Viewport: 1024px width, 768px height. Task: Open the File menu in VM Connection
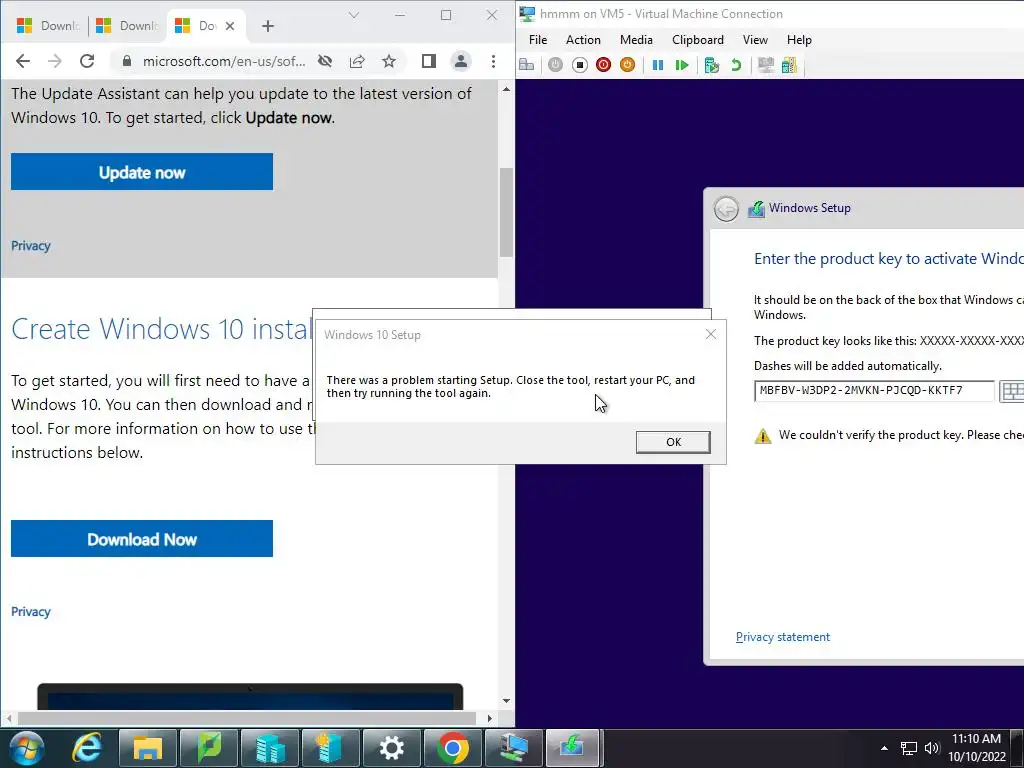pos(537,40)
